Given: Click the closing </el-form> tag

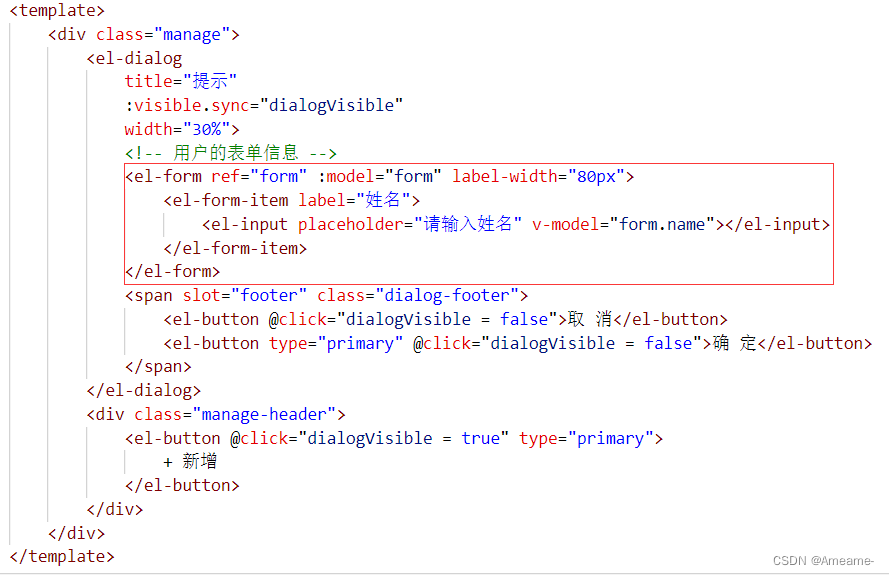Looking at the screenshot, I should 172,271.
